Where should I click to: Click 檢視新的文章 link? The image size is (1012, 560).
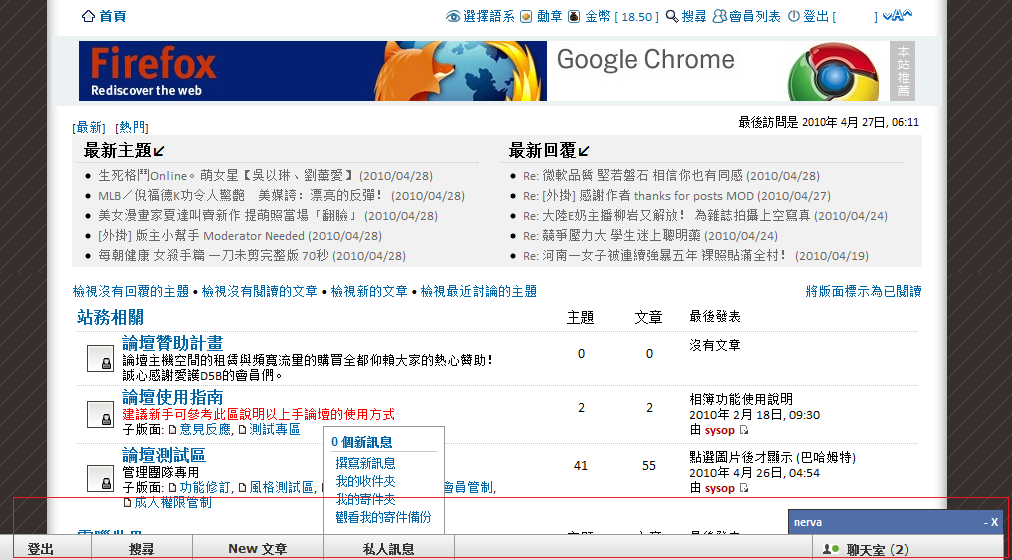coord(369,292)
